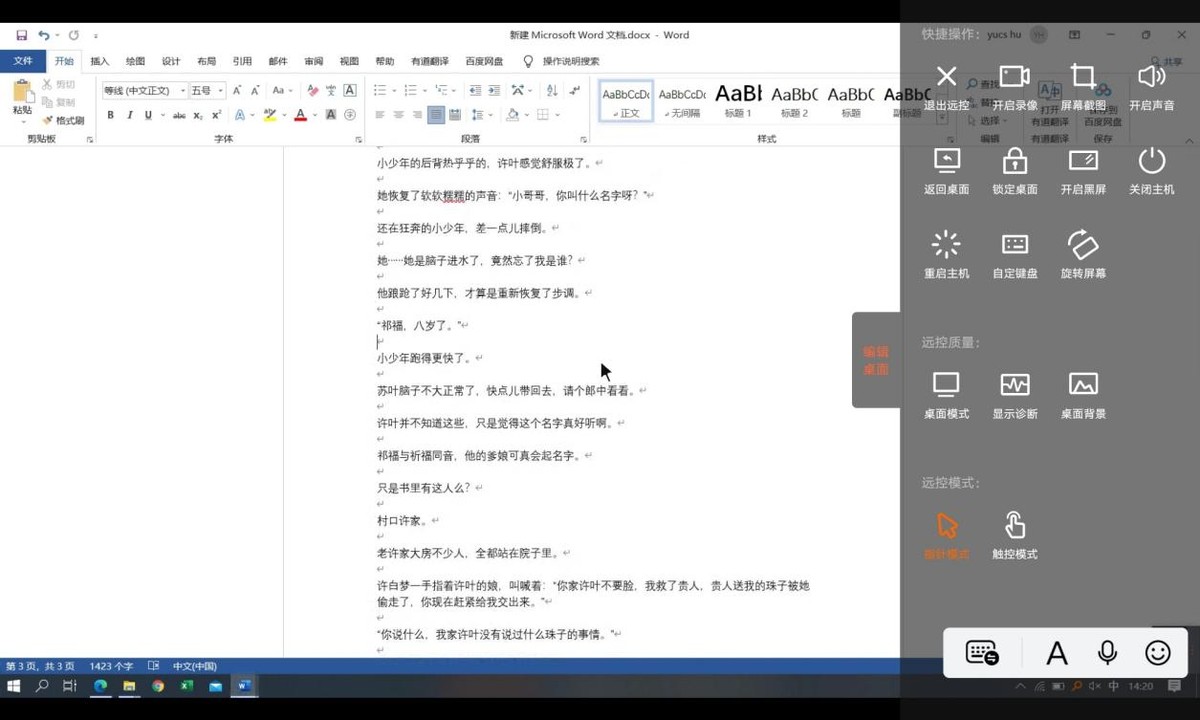Screen dimensions: 1200x720
Task: Click the 退出远控 exit remote button
Action: [946, 77]
